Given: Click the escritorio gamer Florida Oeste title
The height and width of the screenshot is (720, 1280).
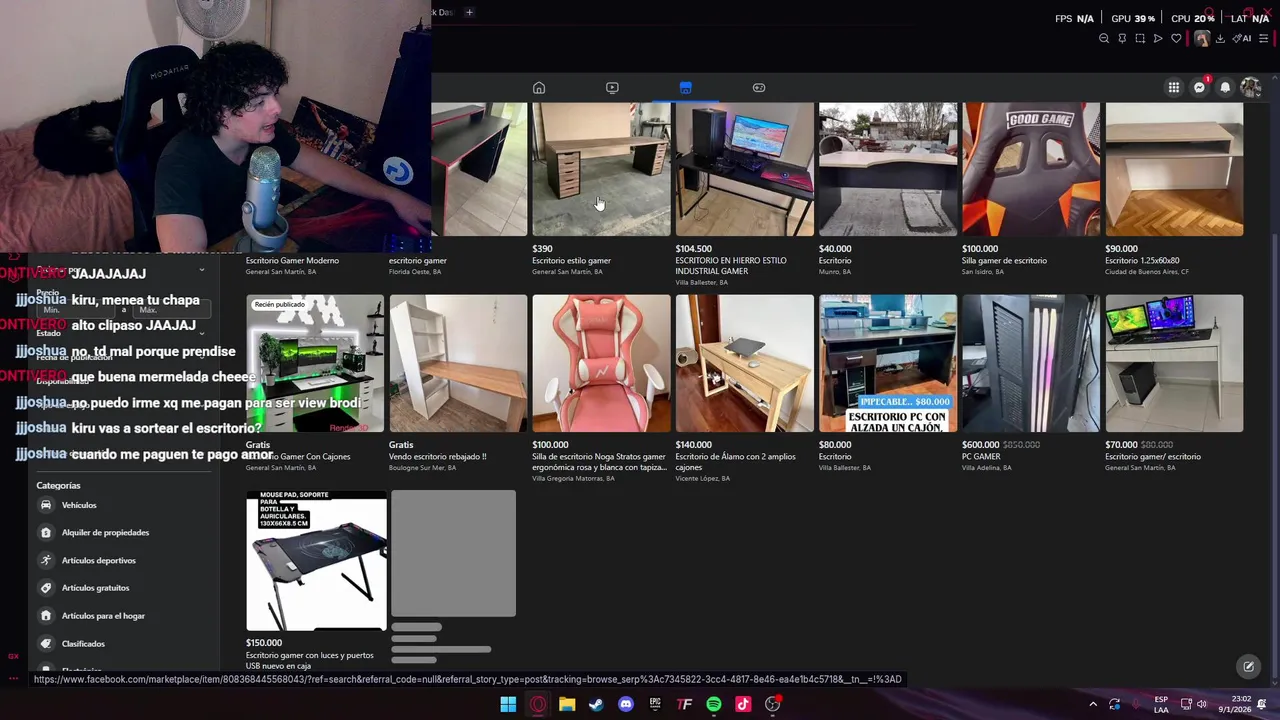Looking at the screenshot, I should click(418, 261).
